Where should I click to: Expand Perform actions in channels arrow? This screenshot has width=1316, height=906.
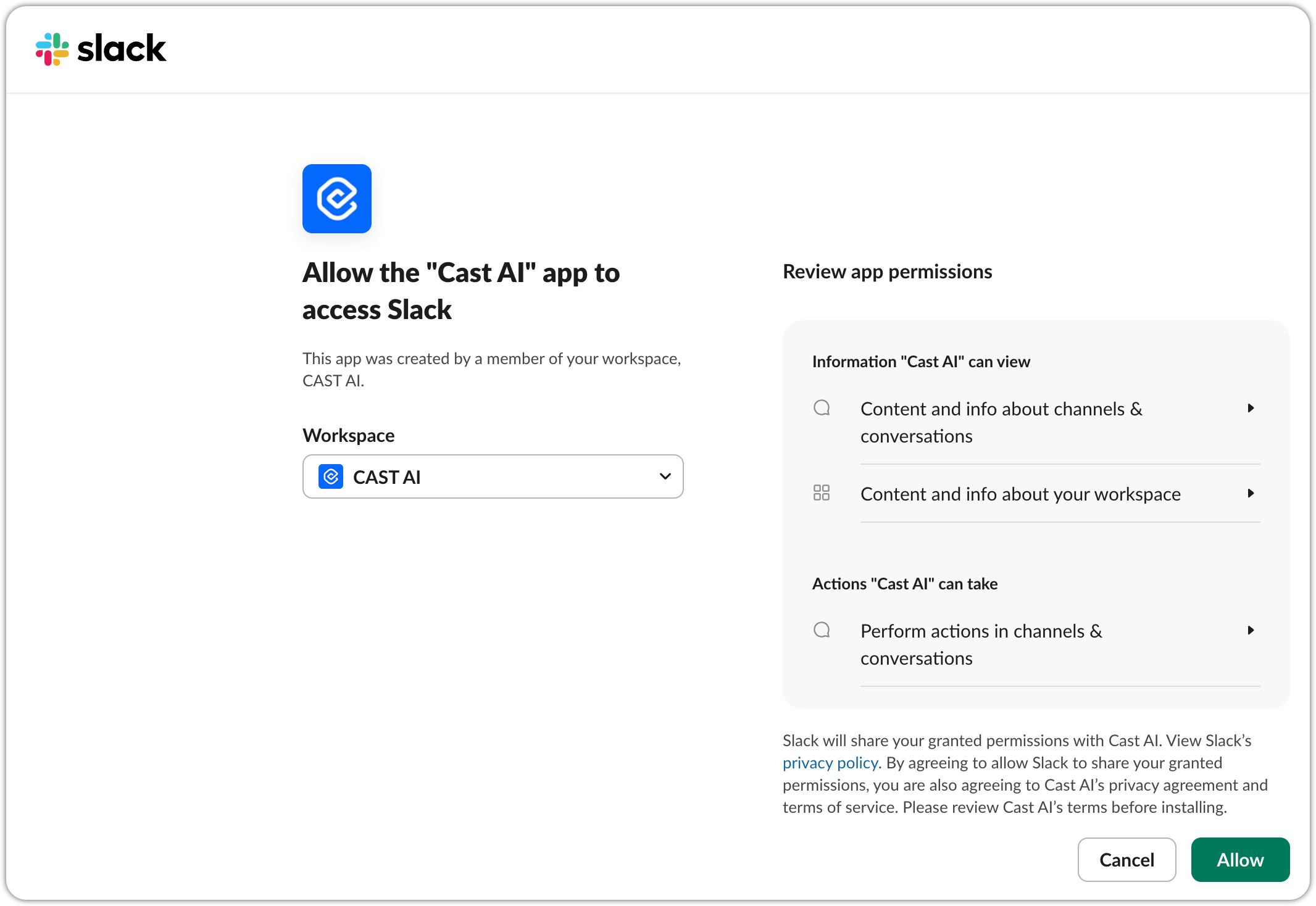(1251, 630)
